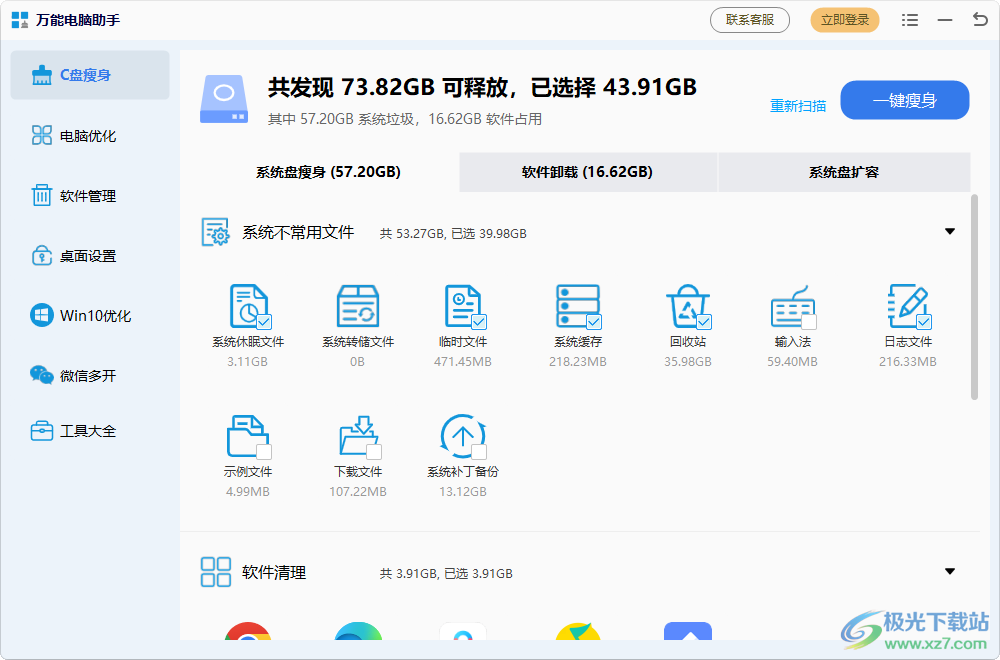Expand the 软件清理 section arrow
Screen dimensions: 1000x660
pos(949,571)
